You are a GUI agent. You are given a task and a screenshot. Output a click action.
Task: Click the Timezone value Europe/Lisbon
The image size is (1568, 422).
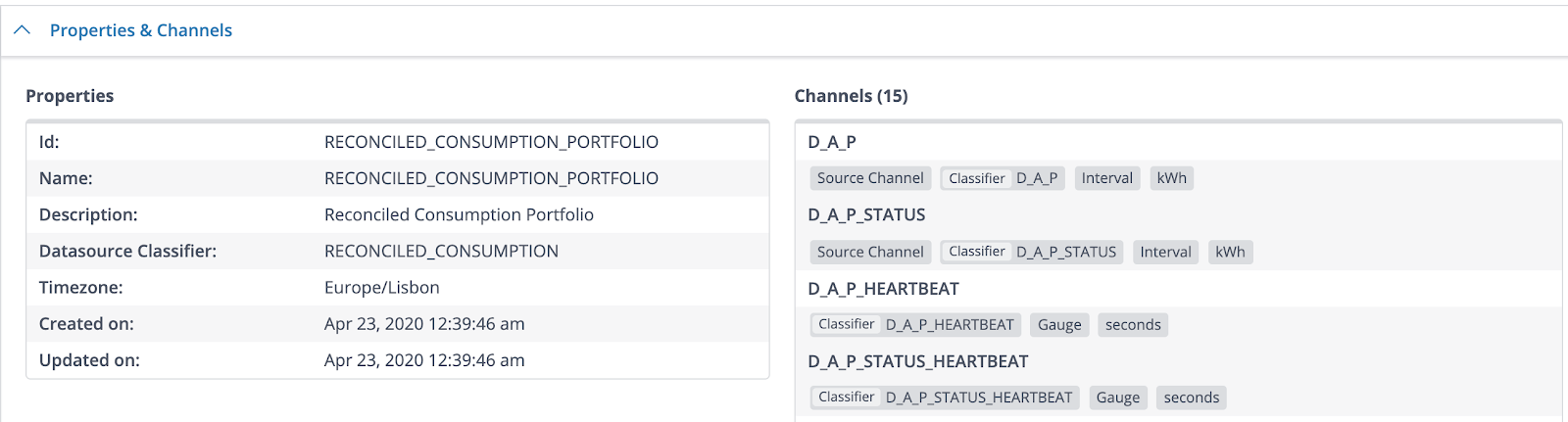coord(381,288)
